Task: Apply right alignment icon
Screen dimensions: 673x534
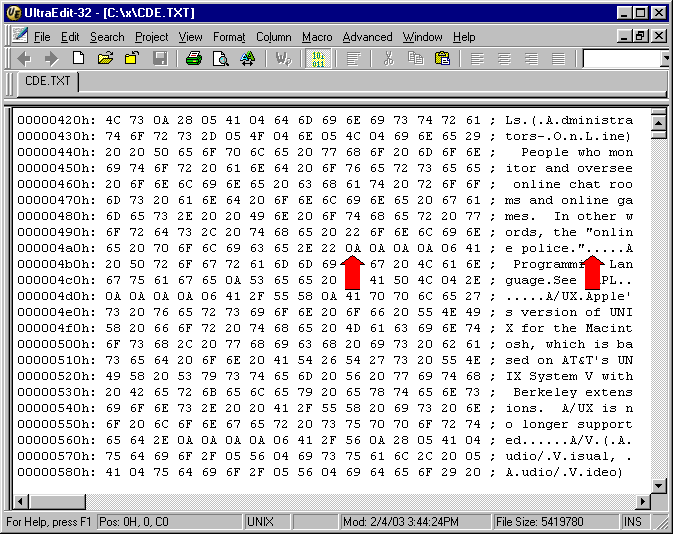Action: (x=531, y=58)
